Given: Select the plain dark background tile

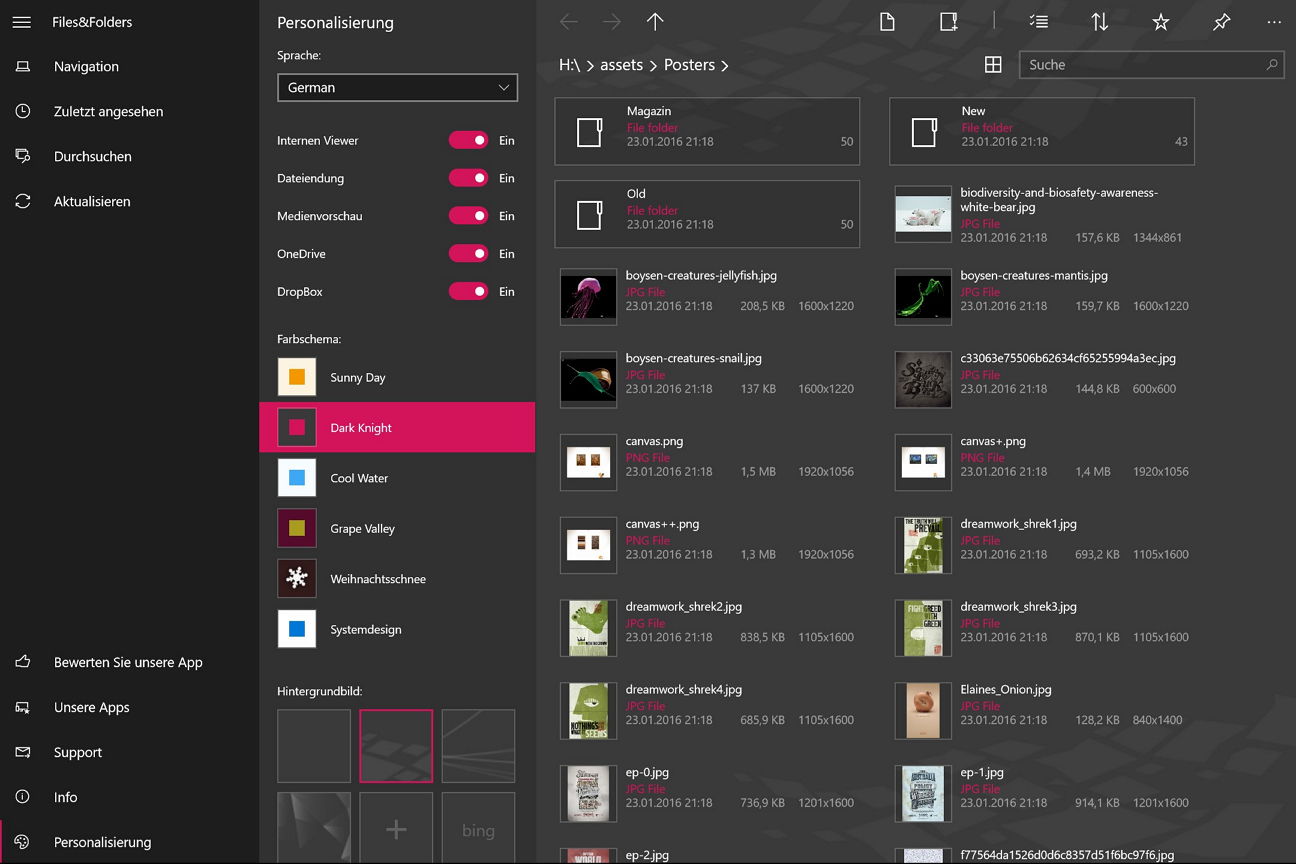Looking at the screenshot, I should (x=314, y=746).
